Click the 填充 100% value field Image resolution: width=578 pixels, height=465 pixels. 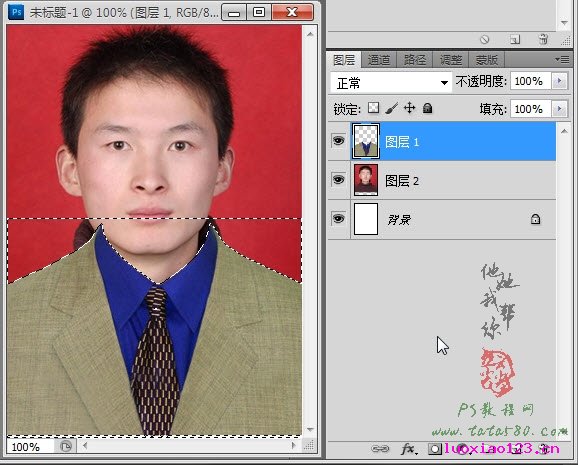530,109
